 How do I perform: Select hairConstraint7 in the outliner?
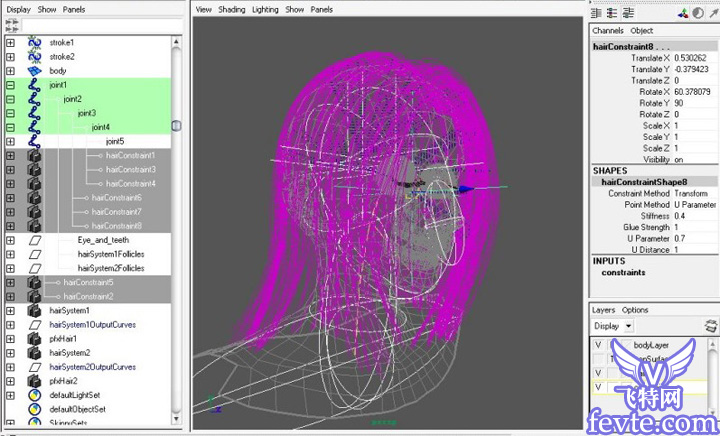pos(117,212)
